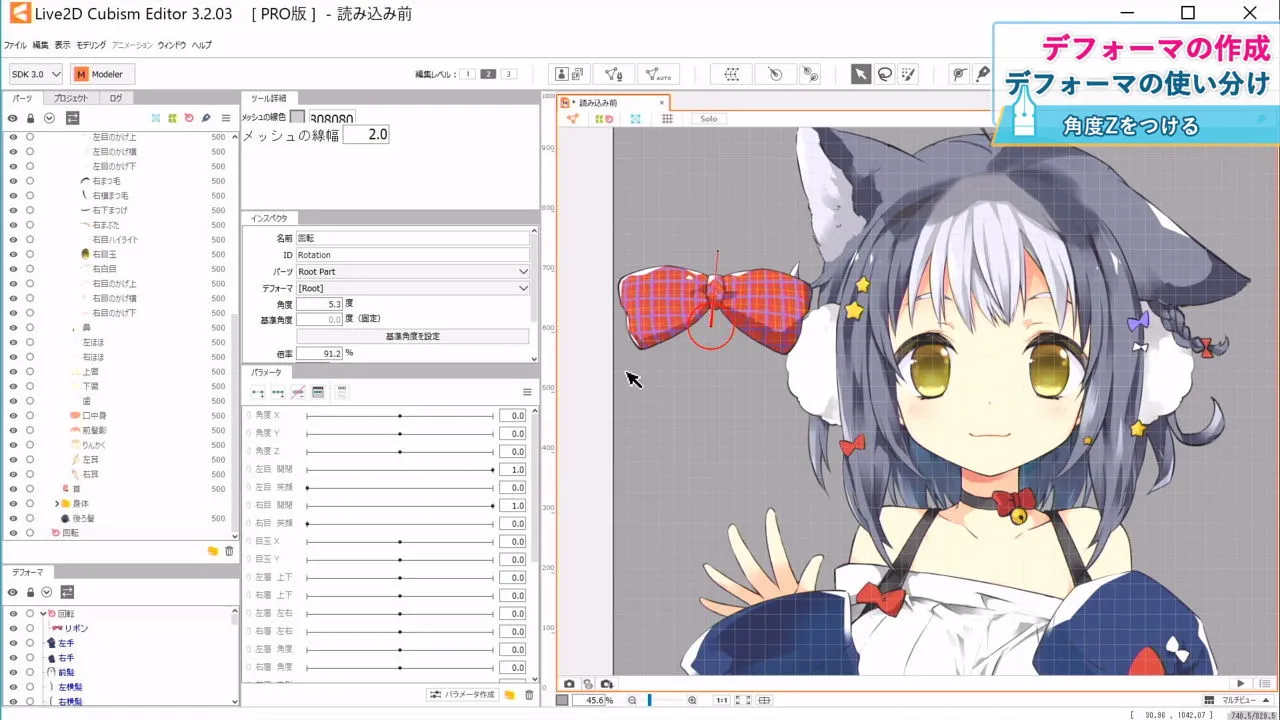Toggle the grid display in the viewport
Image resolution: width=1280 pixels, height=720 pixels.
[x=667, y=118]
